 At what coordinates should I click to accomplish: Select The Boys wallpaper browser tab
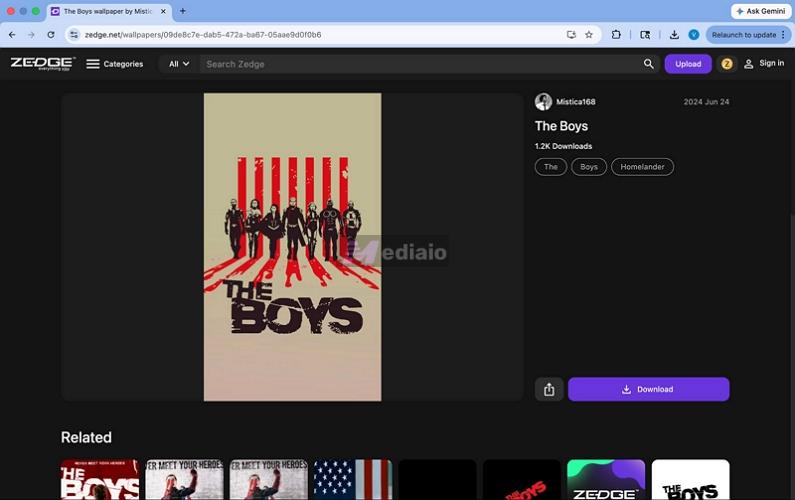pyautogui.click(x=109, y=11)
